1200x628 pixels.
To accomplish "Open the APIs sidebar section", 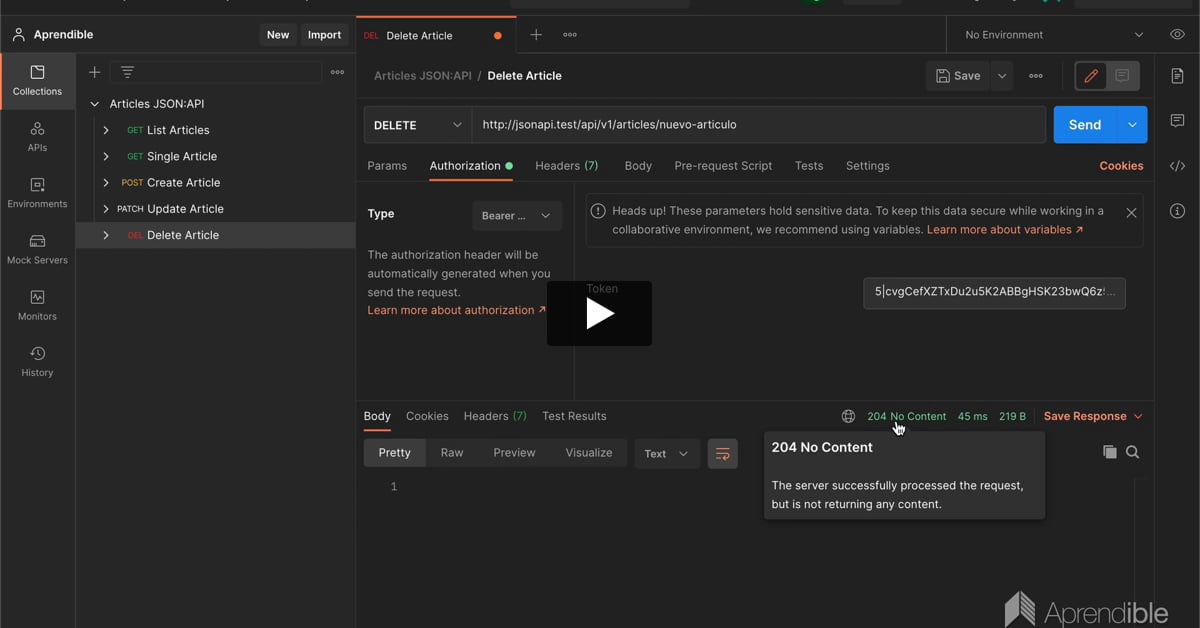I will click(x=37, y=137).
